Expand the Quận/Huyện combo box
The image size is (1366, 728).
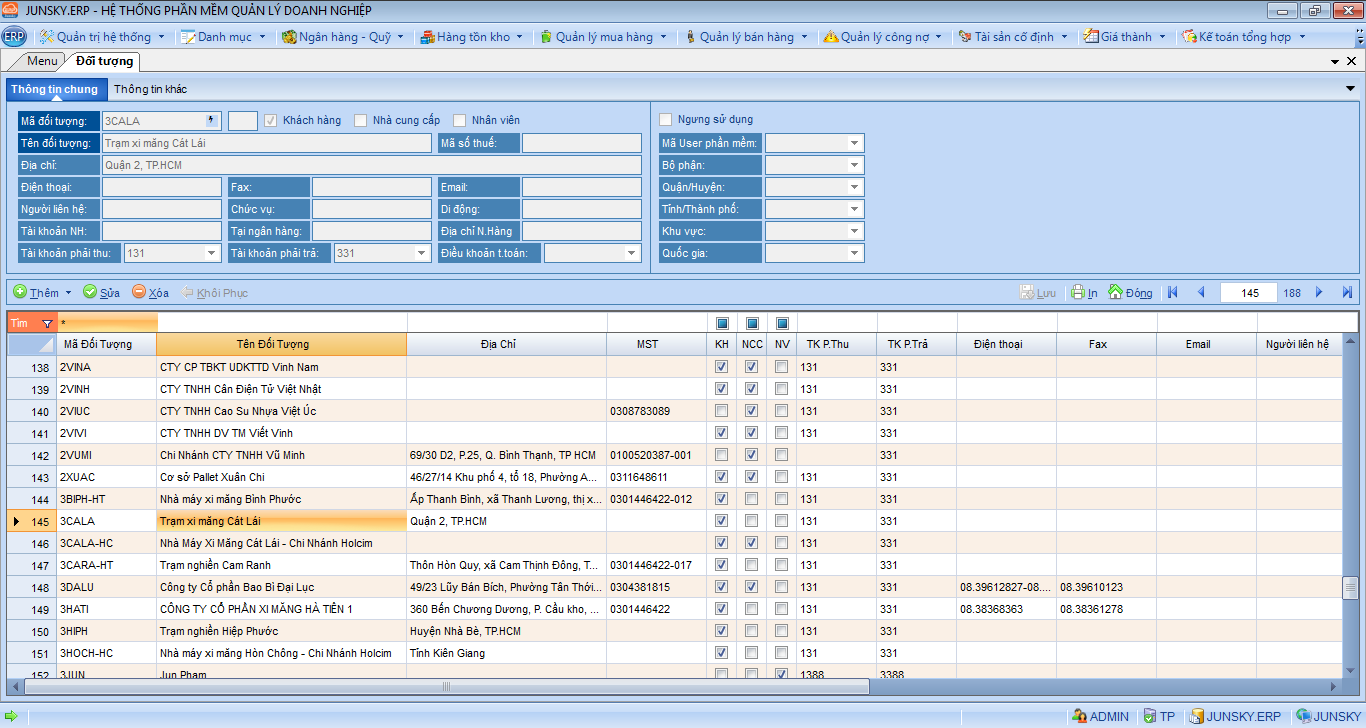pyautogui.click(x=854, y=187)
